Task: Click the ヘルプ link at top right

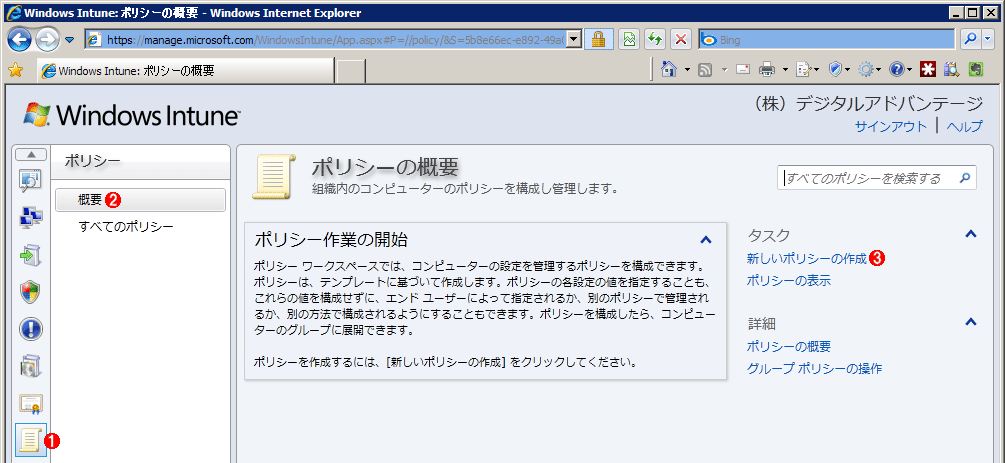Action: tap(964, 126)
